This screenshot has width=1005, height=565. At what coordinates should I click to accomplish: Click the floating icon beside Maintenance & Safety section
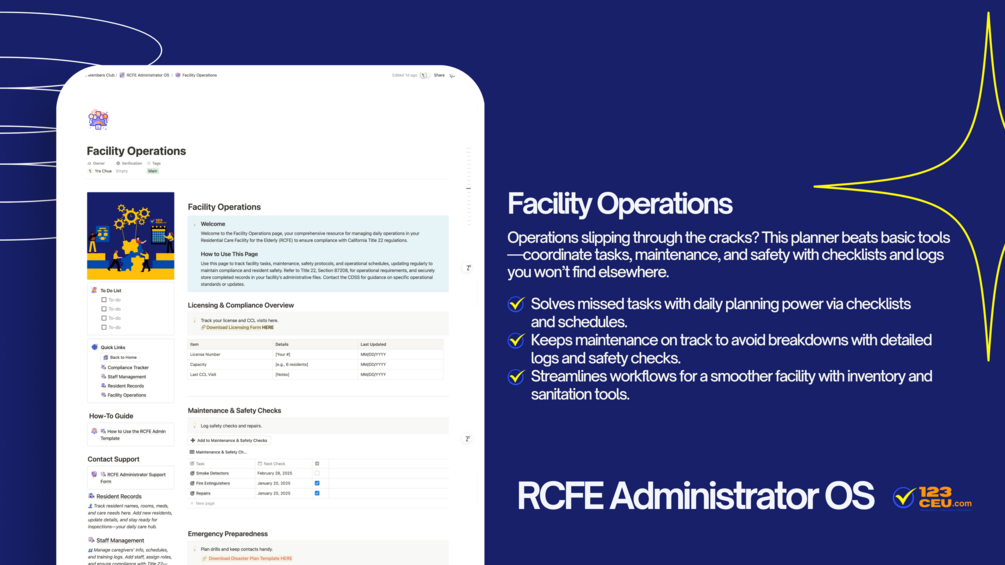click(467, 439)
